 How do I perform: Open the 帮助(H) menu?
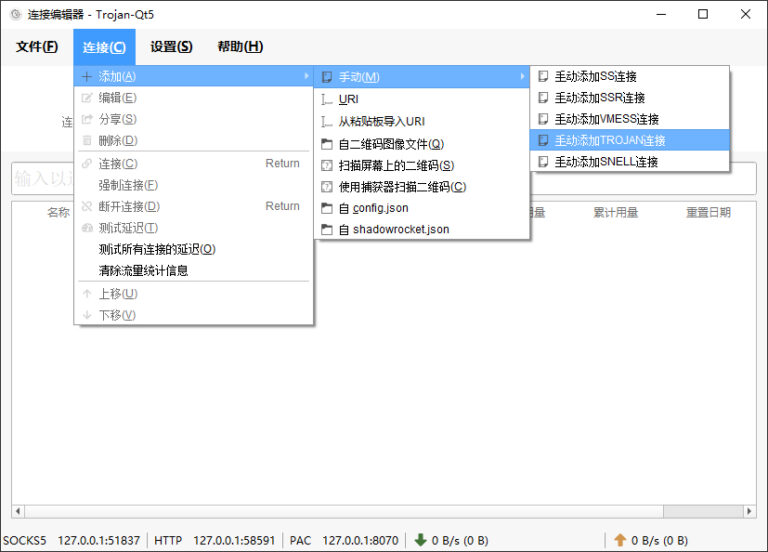240,47
